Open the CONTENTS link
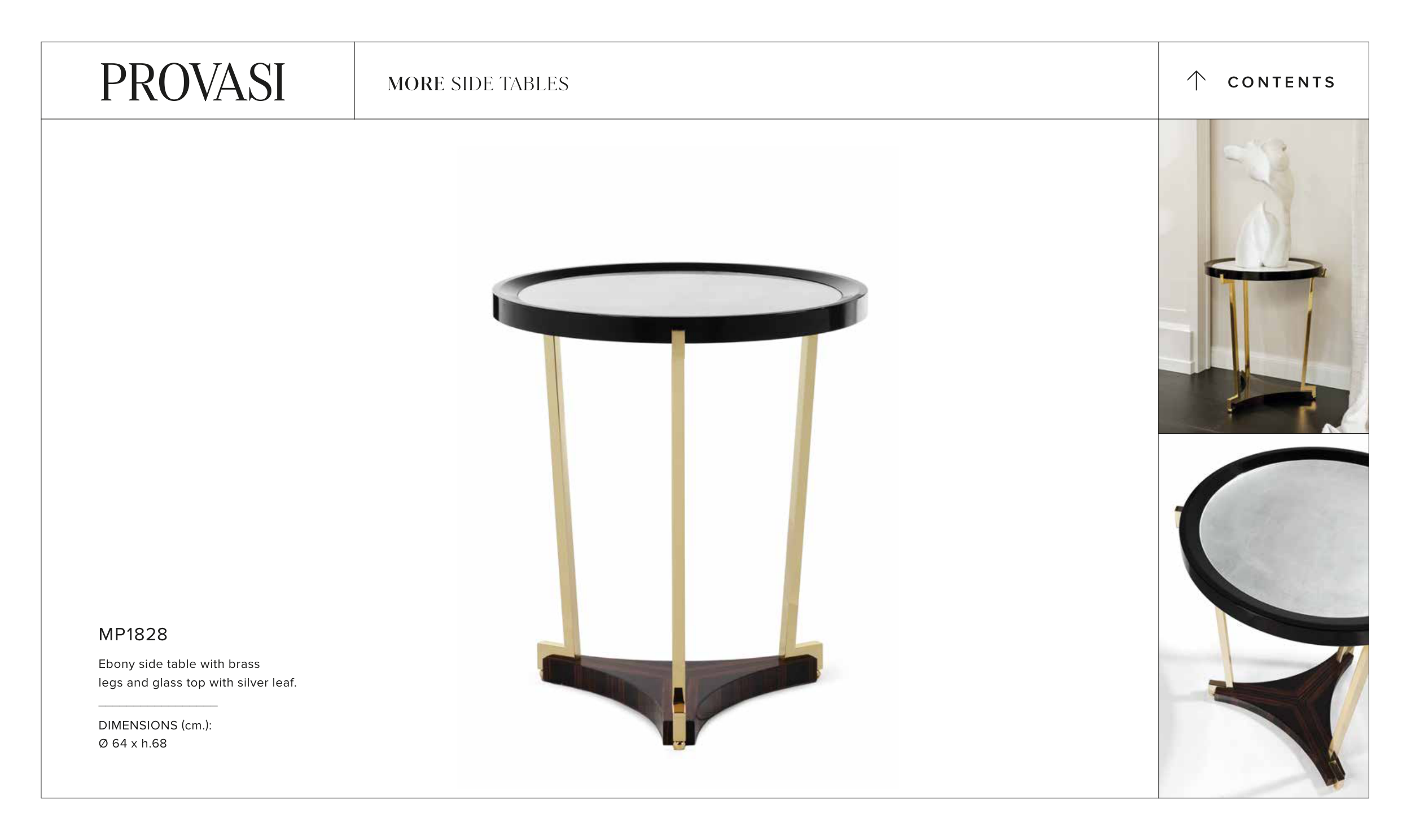The width and height of the screenshot is (1411, 840). (x=1281, y=82)
